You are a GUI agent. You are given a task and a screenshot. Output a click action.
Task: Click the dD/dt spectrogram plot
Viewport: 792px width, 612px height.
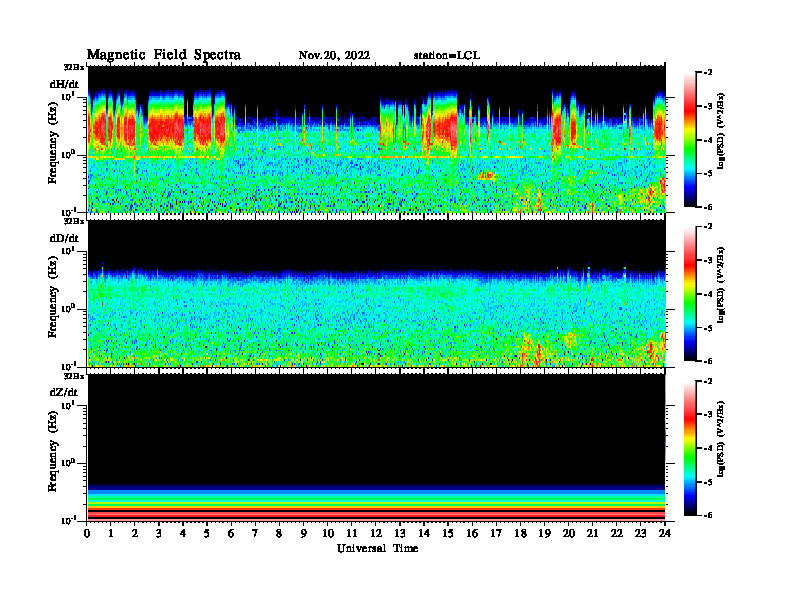[x=376, y=293]
